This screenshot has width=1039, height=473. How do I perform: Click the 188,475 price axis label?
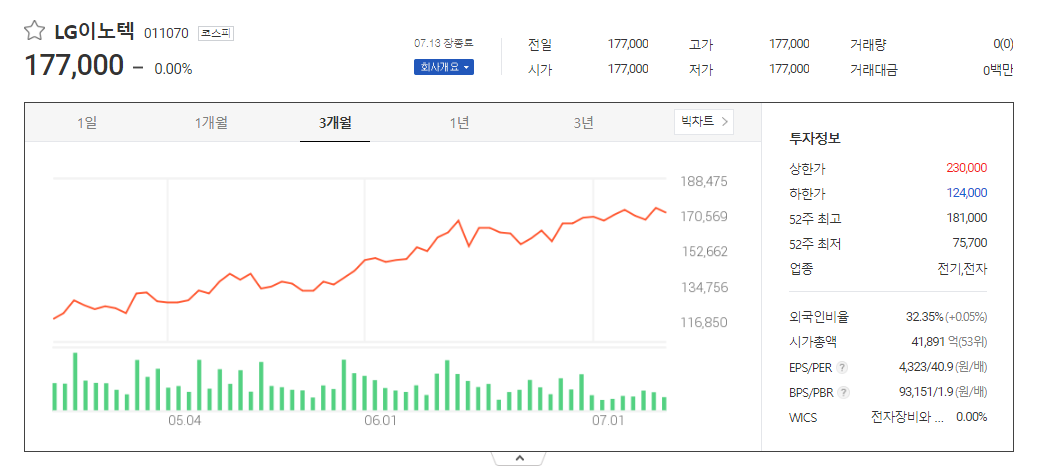pyautogui.click(x=704, y=181)
